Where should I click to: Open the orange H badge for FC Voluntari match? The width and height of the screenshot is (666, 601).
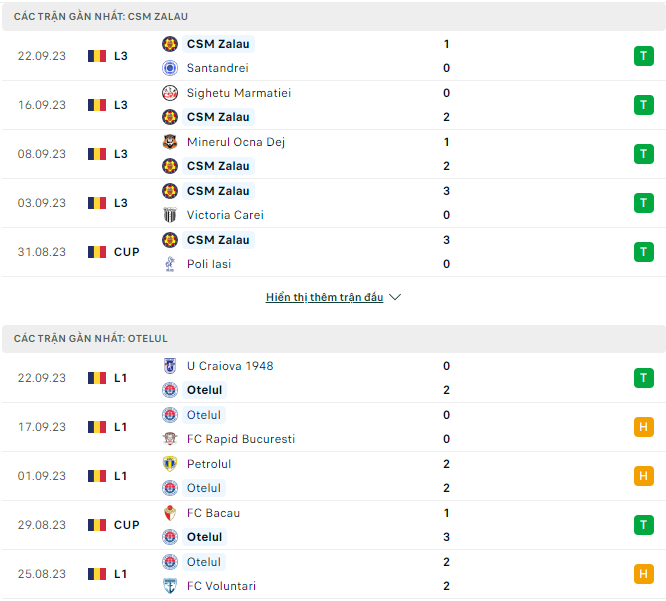click(x=644, y=574)
